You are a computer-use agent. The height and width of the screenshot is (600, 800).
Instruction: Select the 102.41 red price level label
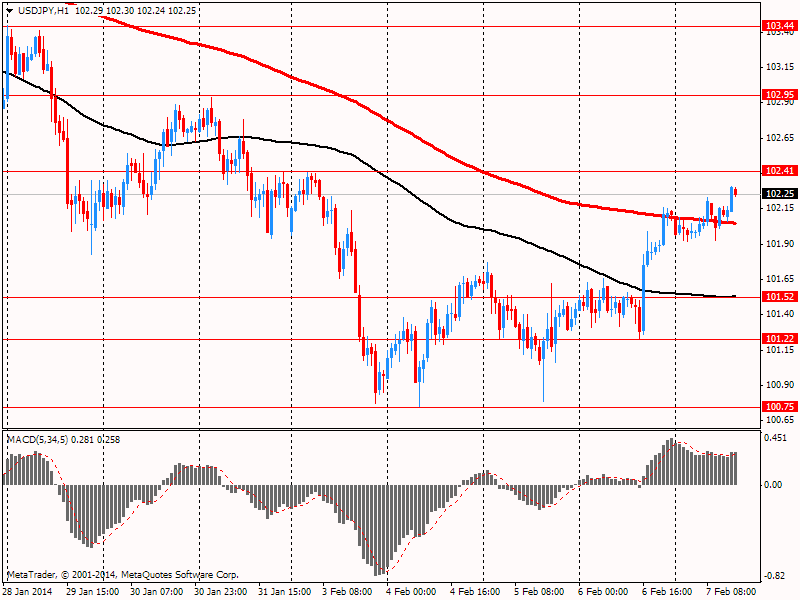(780, 170)
